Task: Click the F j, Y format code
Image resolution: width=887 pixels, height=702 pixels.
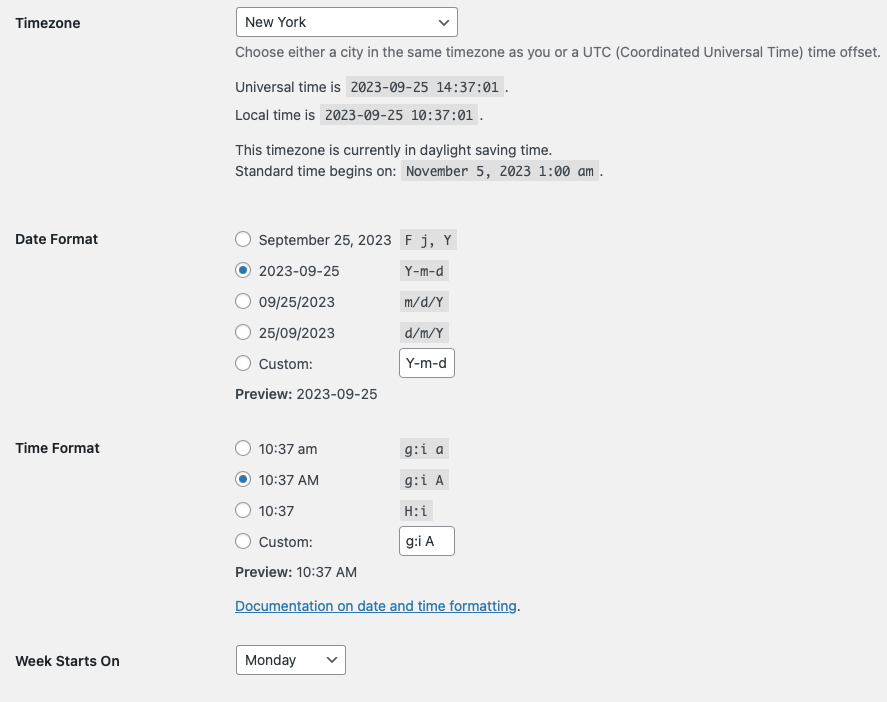Action: (428, 240)
